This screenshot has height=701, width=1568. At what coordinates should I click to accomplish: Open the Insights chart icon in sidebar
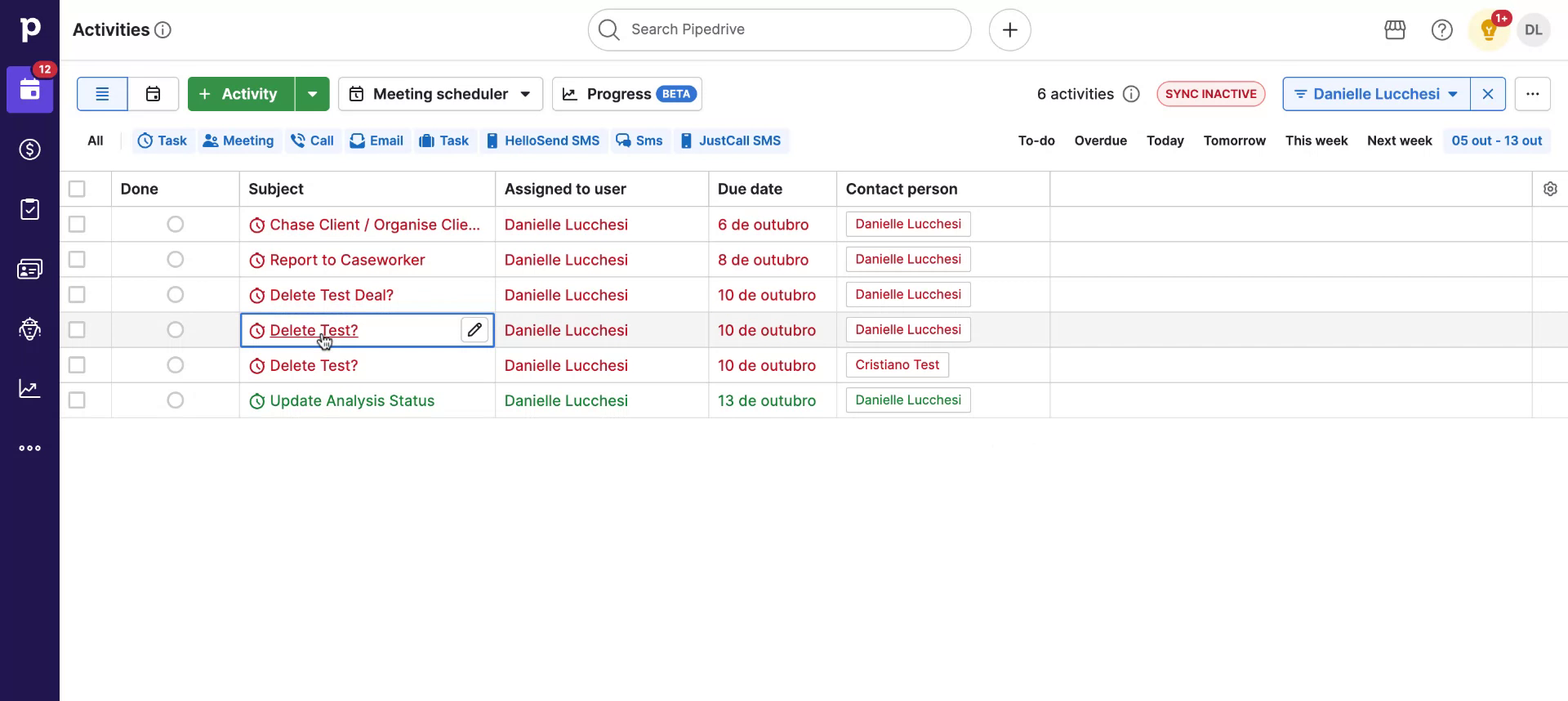[x=29, y=389]
